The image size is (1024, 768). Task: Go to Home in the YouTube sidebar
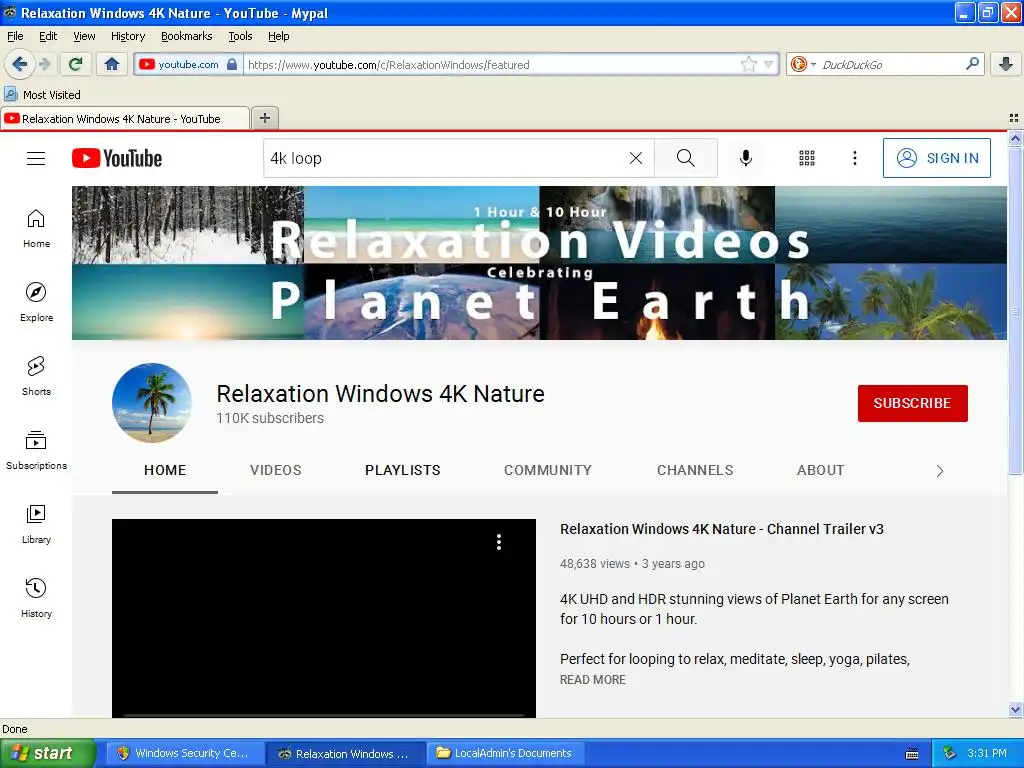(x=36, y=229)
